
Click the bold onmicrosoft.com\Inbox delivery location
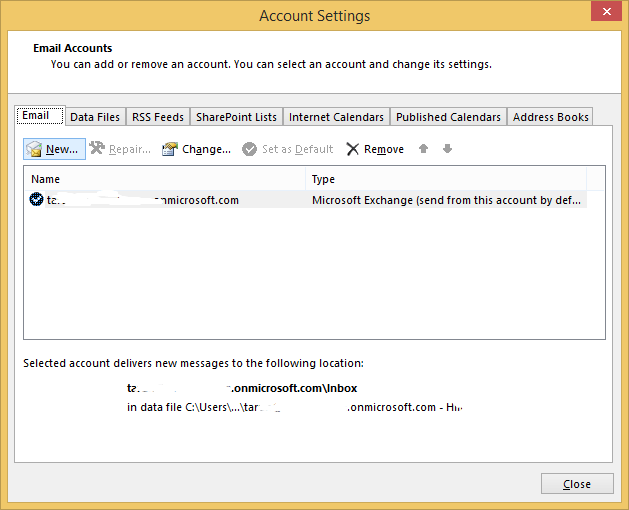242,388
